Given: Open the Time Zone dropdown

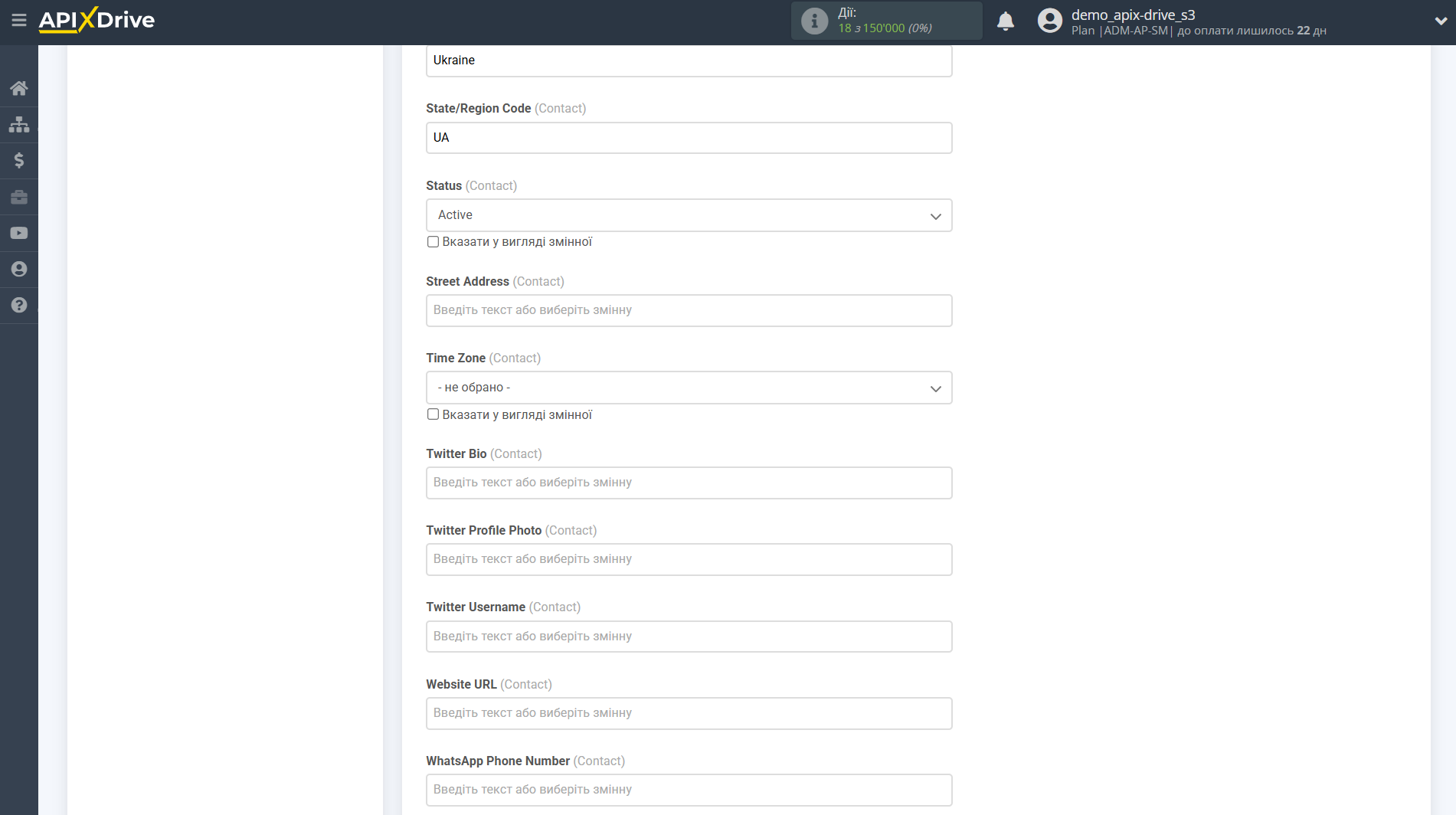Looking at the screenshot, I should [689, 388].
